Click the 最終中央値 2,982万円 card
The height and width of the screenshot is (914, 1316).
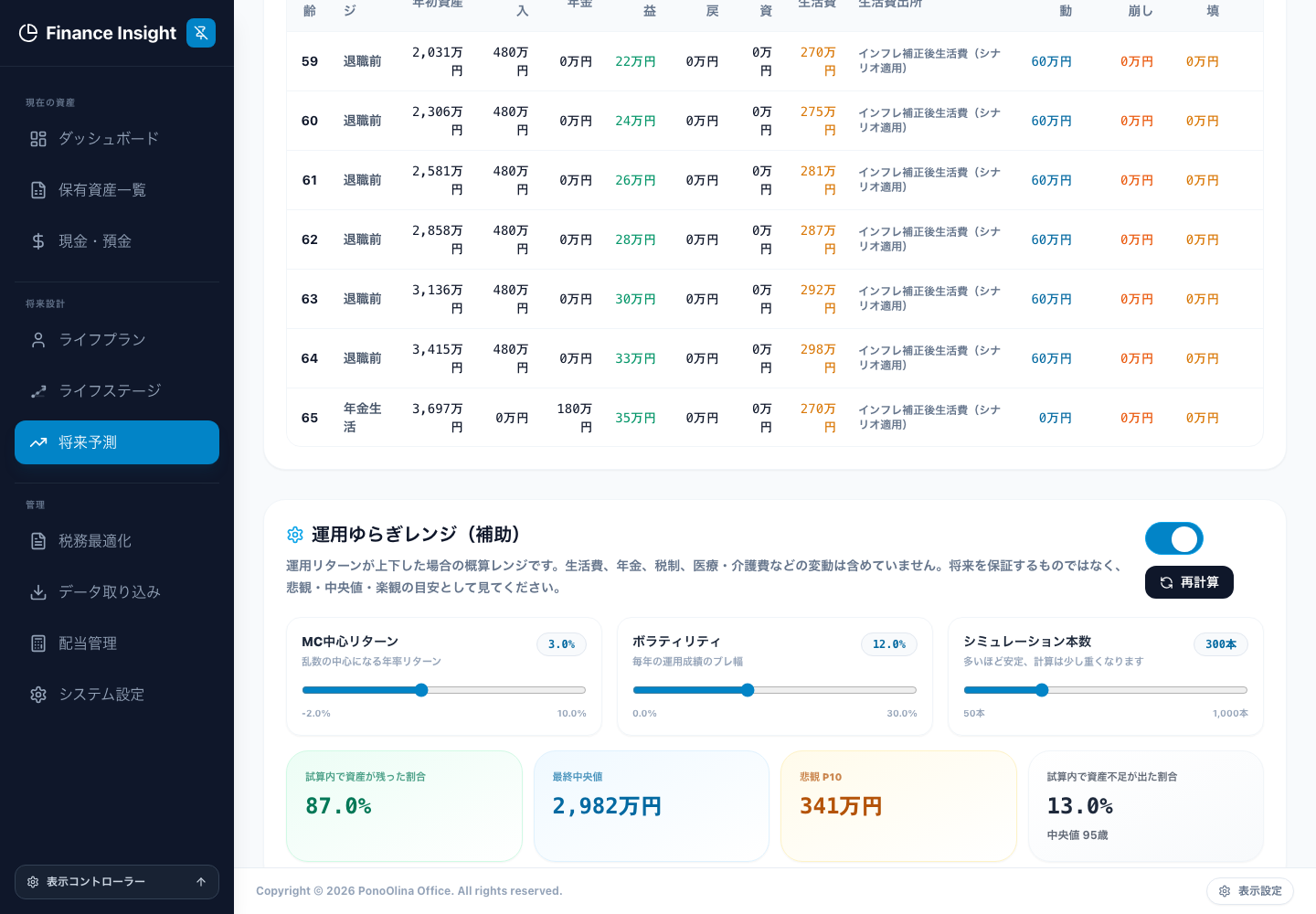[652, 806]
